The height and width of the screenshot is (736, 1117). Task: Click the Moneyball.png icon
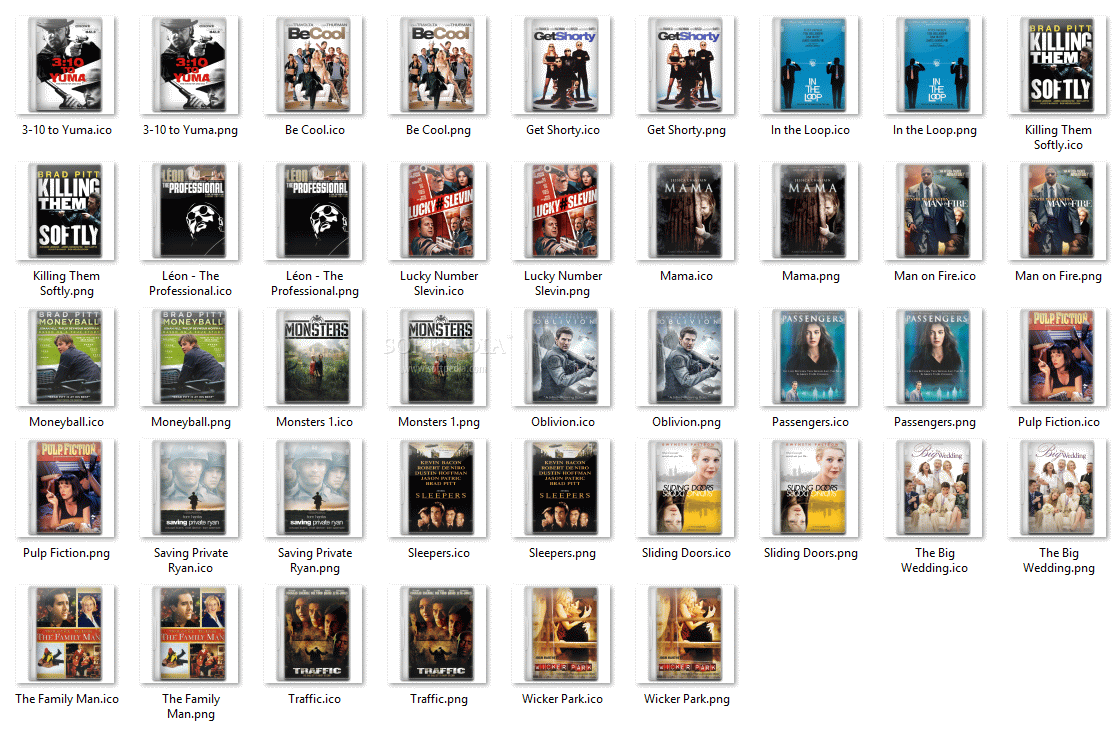pos(190,358)
